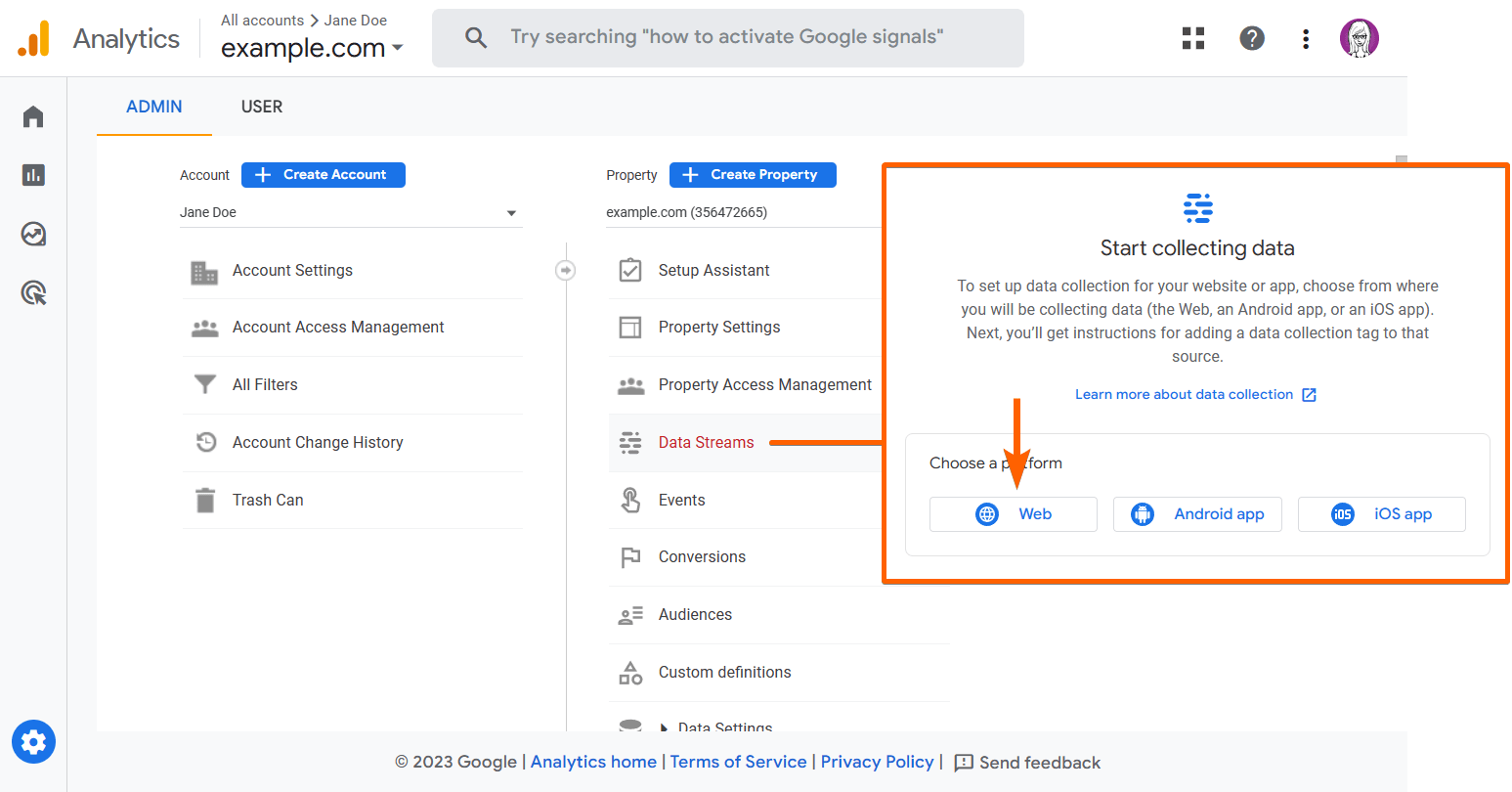Open the three-dot more options menu
Screen dimensions: 1512x792
[x=1306, y=38]
